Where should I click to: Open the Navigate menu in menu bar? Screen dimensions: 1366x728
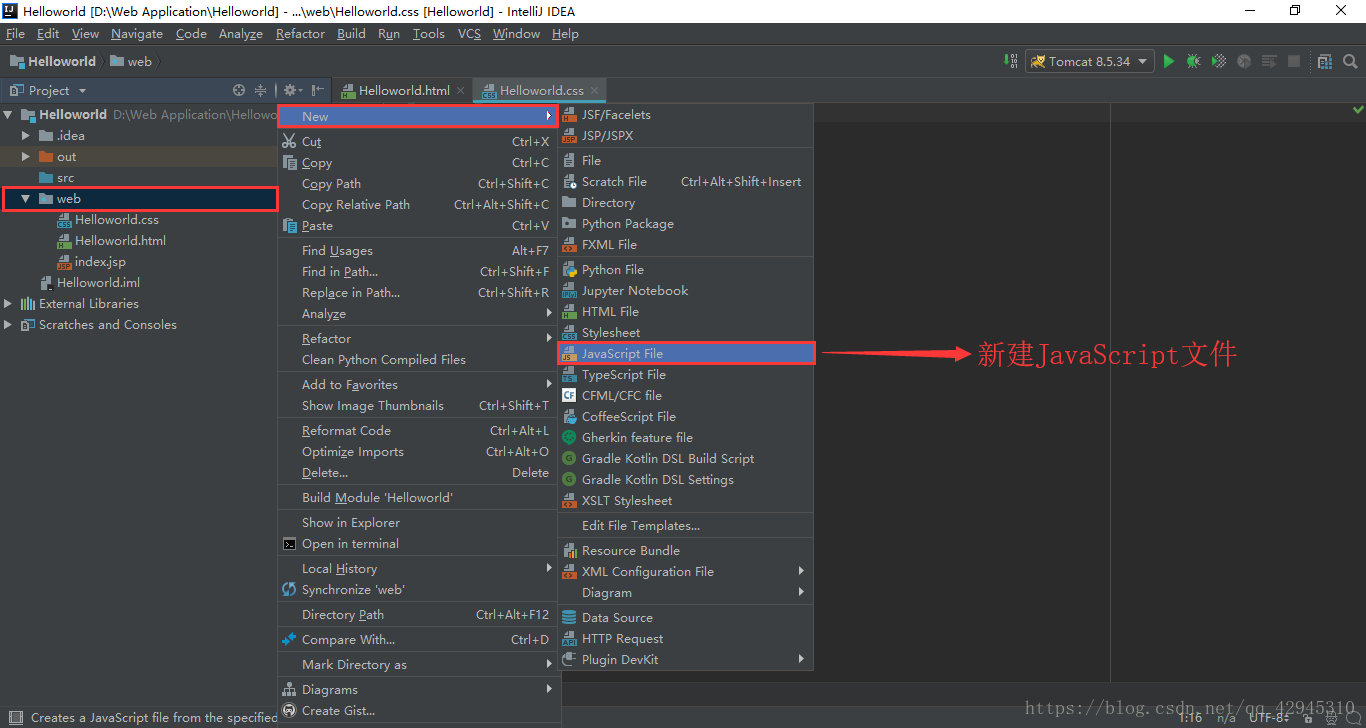point(137,34)
